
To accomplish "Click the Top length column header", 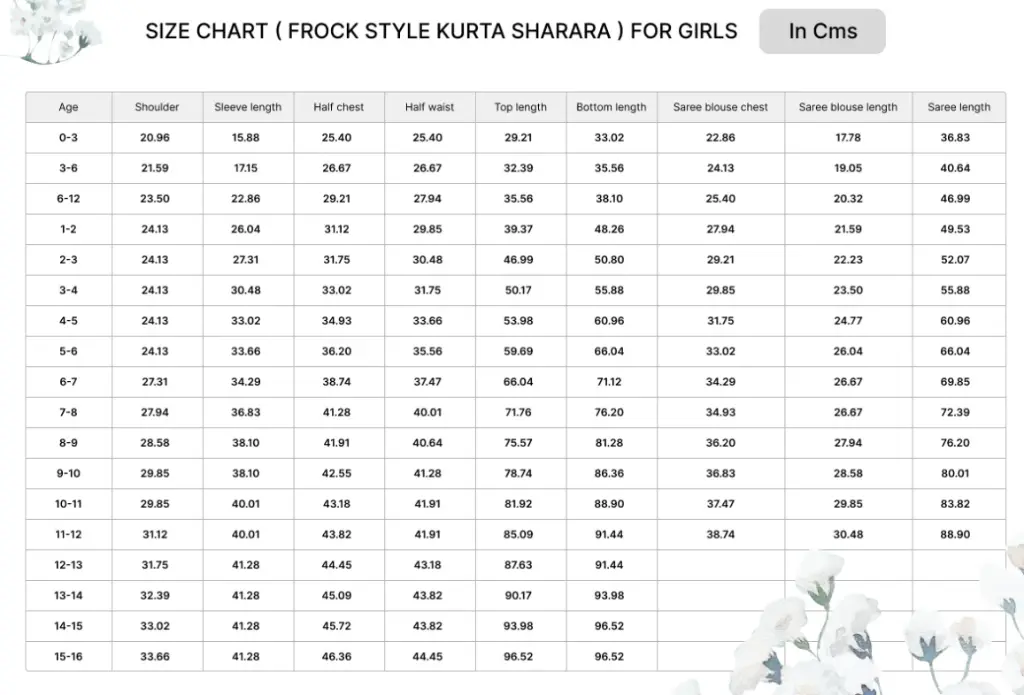I will (520, 107).
